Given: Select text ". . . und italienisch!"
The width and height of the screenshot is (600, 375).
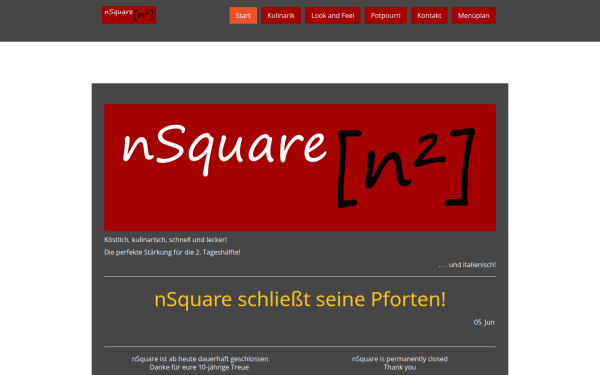Looking at the screenshot, I should [467, 264].
